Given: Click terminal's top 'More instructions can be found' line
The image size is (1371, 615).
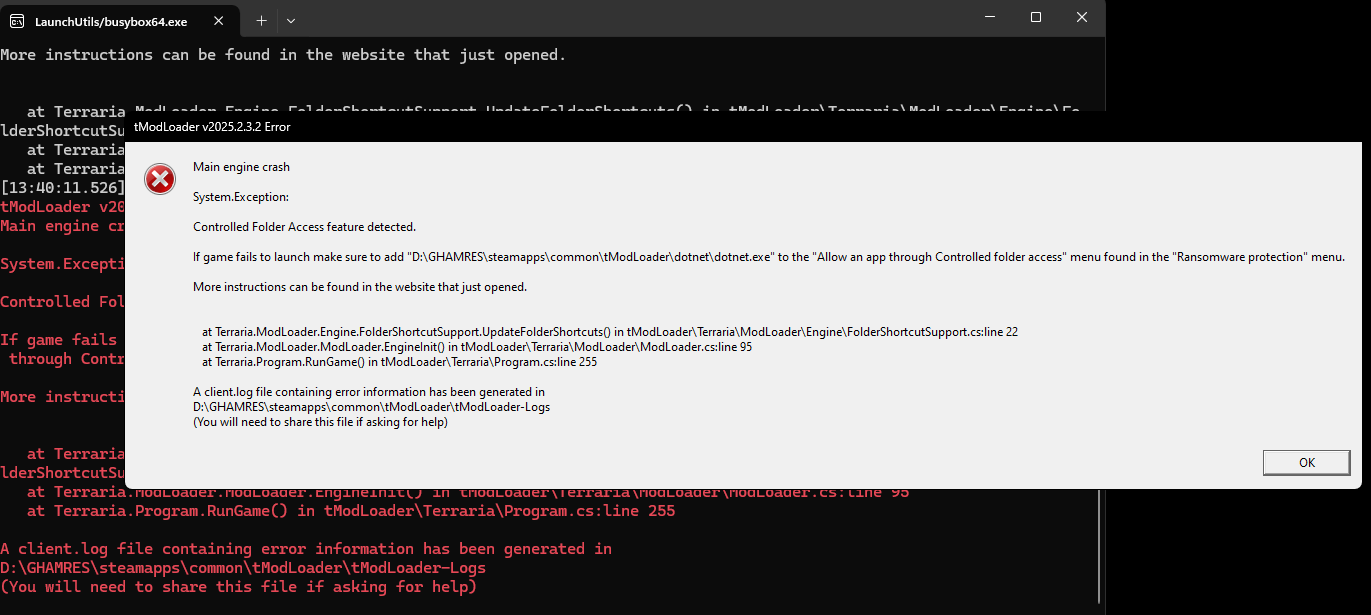Looking at the screenshot, I should (283, 55).
